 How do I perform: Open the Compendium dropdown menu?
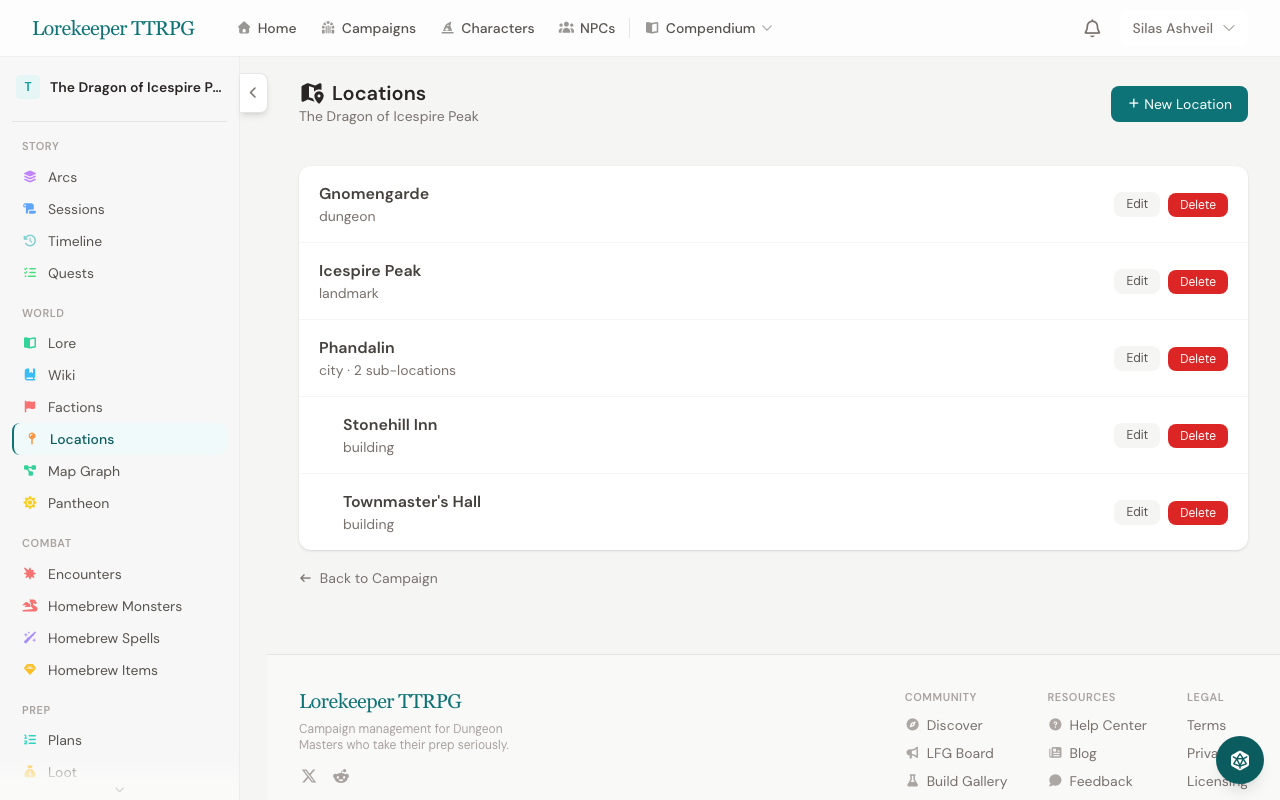pos(709,28)
